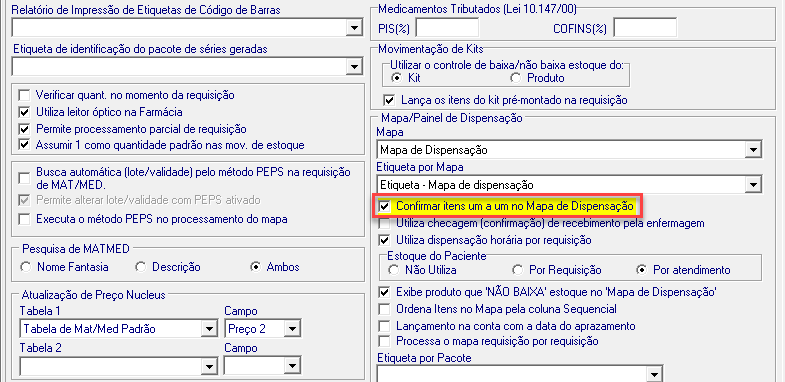Open Relatório de Impressão de Etiquetas dropdown
The image size is (785, 382).
(x=354, y=28)
